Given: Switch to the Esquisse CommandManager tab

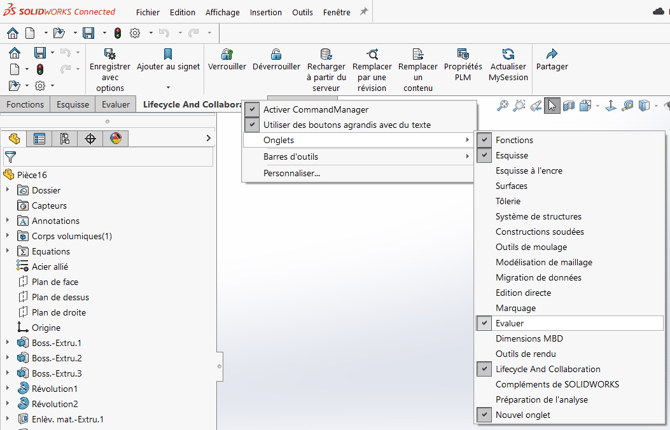Looking at the screenshot, I should pos(73,104).
